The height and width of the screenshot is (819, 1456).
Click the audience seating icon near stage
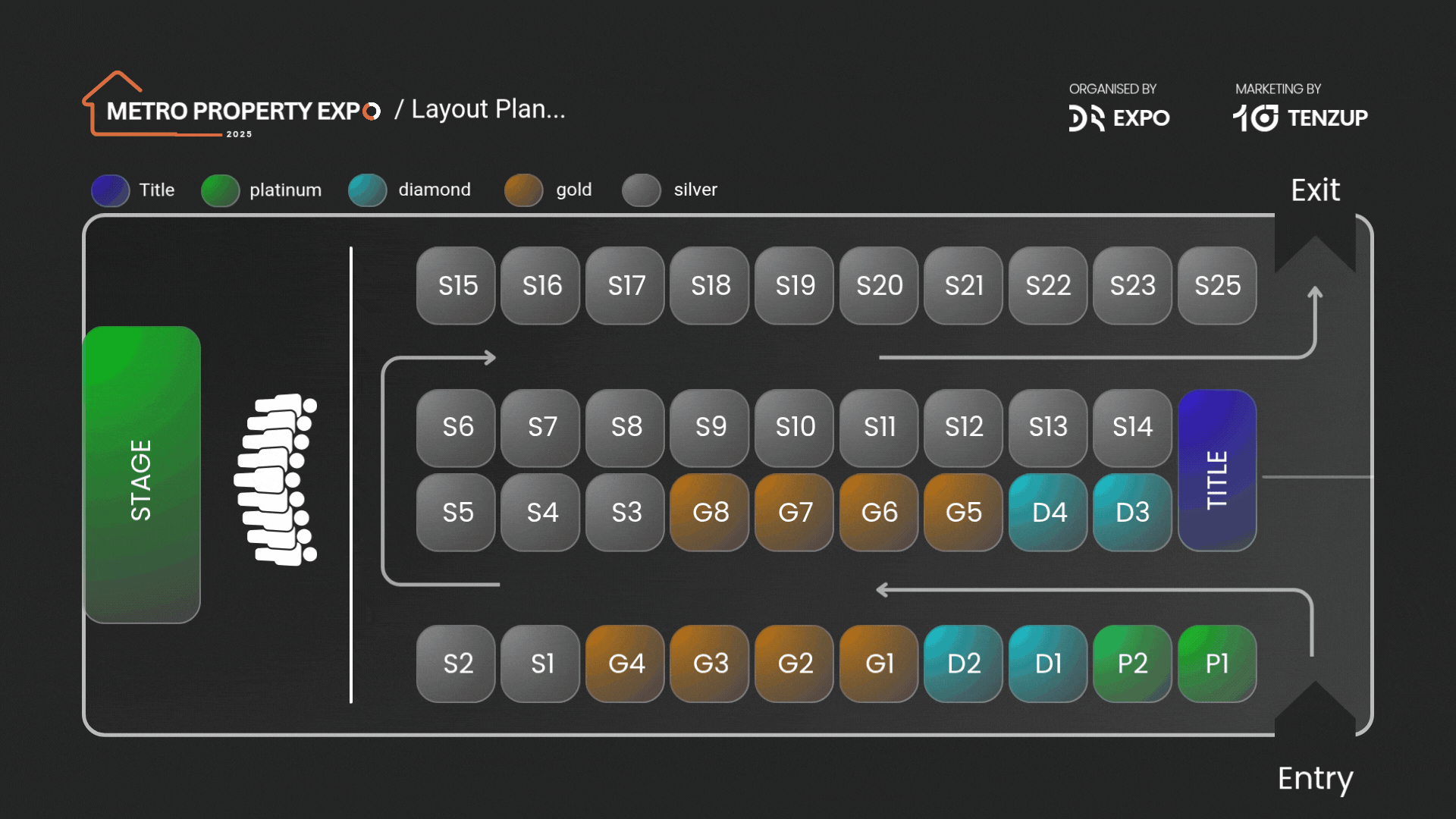pyautogui.click(x=277, y=479)
